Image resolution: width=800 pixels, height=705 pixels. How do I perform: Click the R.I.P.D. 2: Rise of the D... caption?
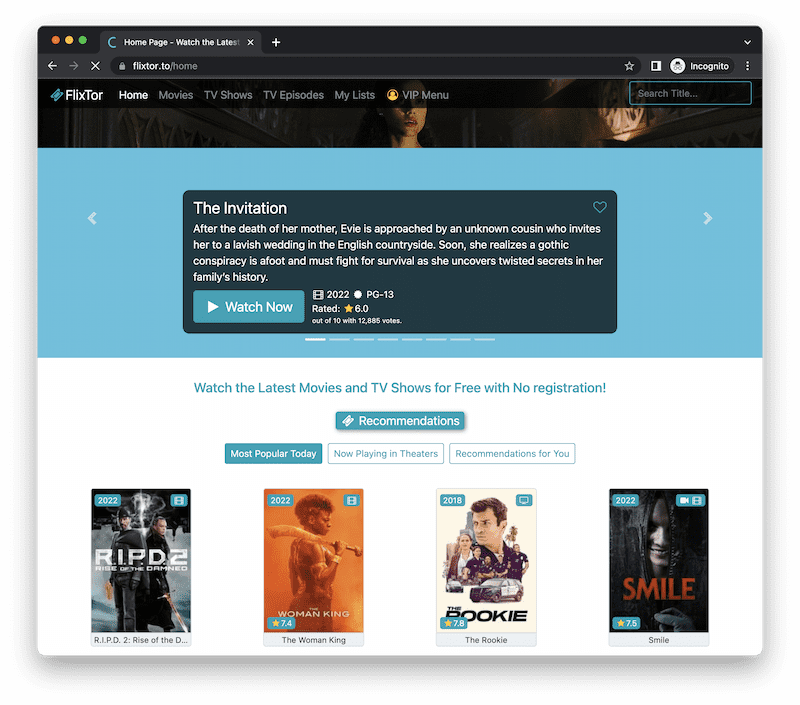pyautogui.click(x=141, y=640)
